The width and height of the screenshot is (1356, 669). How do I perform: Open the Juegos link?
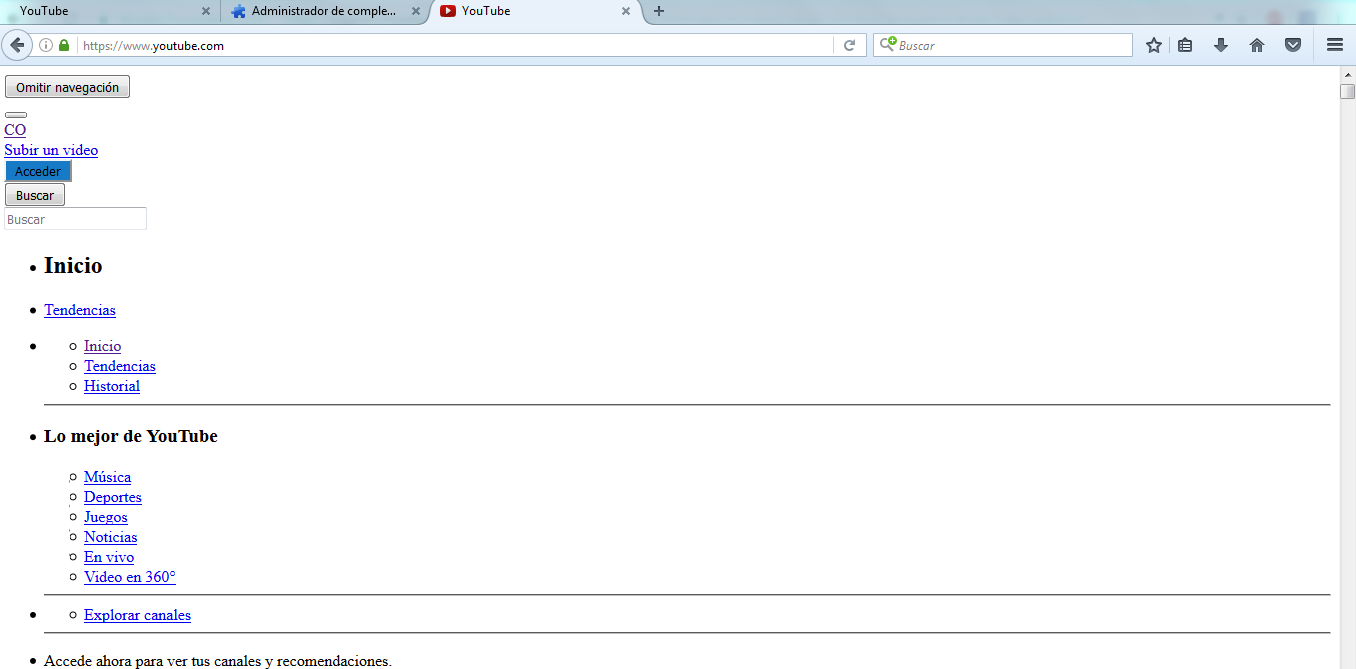click(106, 517)
